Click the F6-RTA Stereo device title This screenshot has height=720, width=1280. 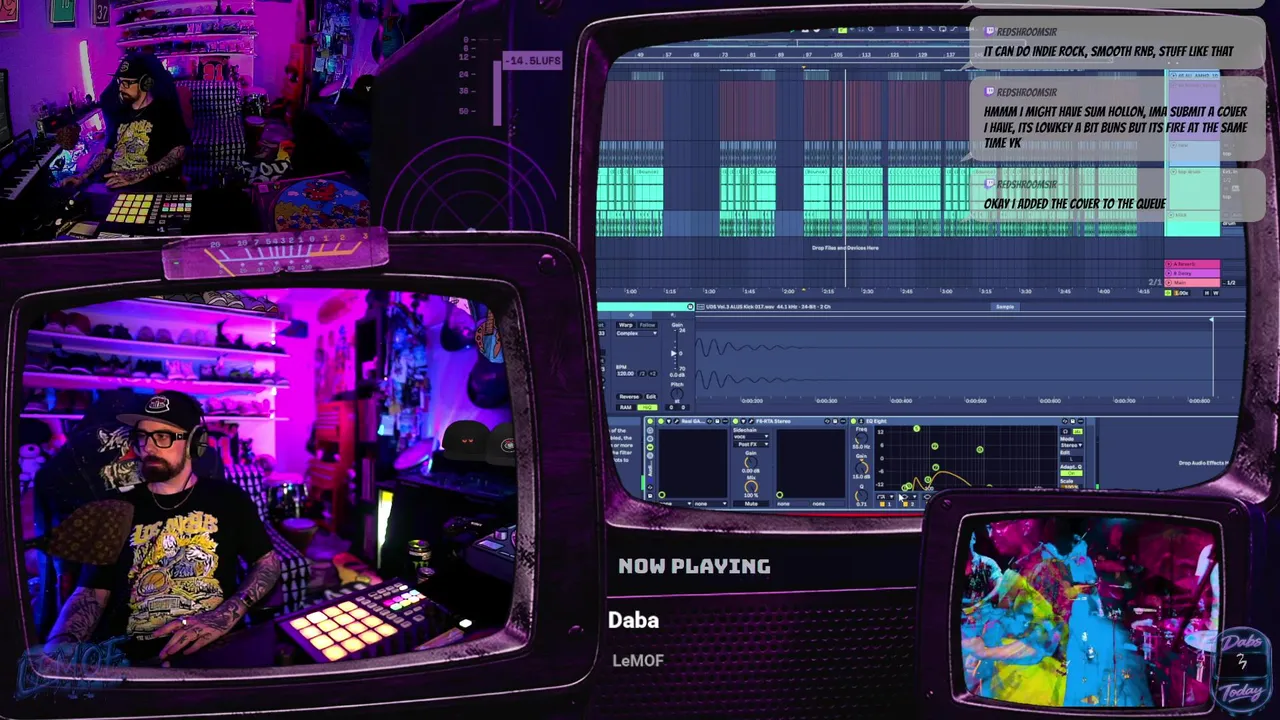click(x=773, y=421)
